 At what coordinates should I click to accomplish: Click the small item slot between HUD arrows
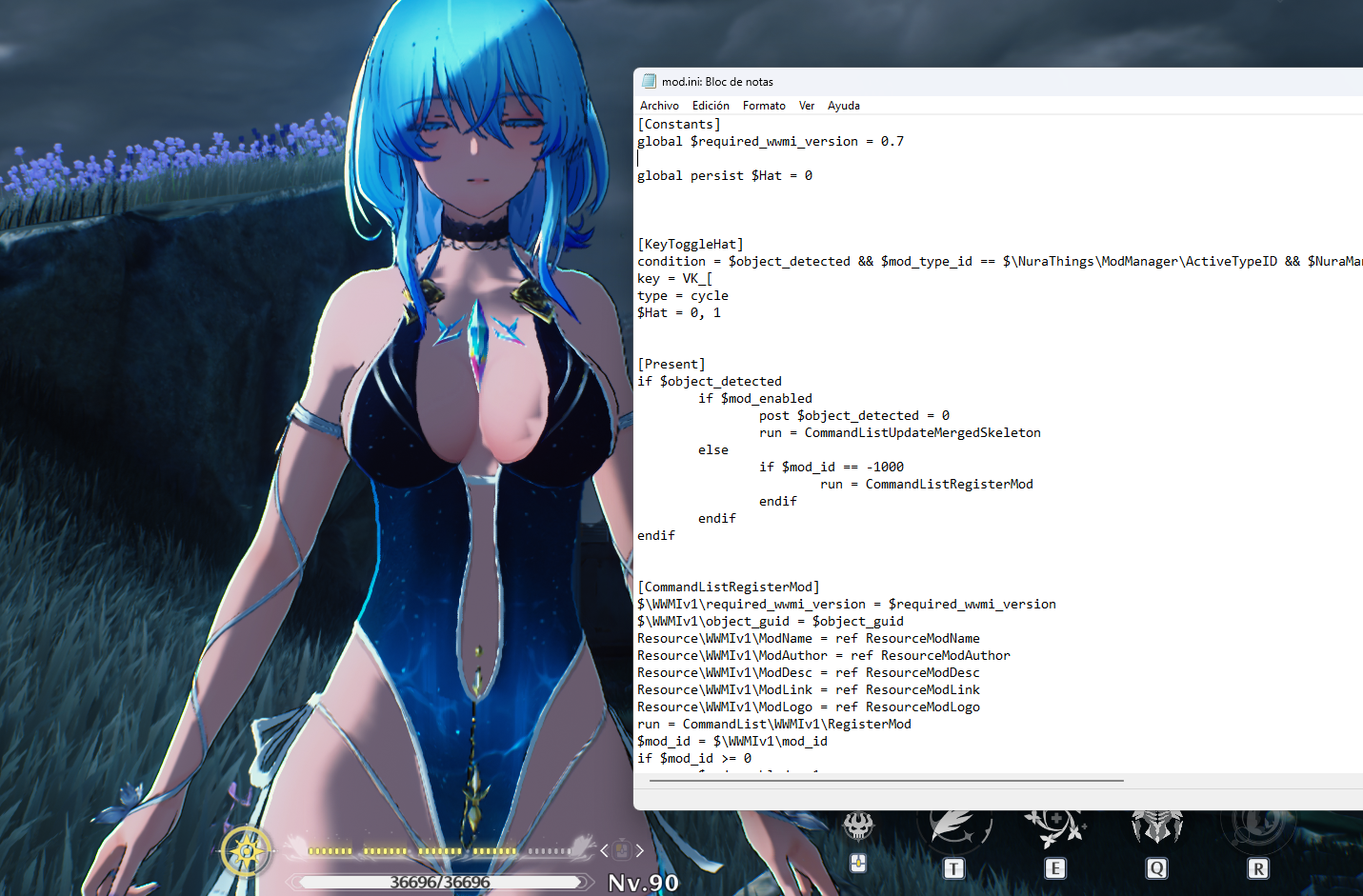tap(622, 850)
